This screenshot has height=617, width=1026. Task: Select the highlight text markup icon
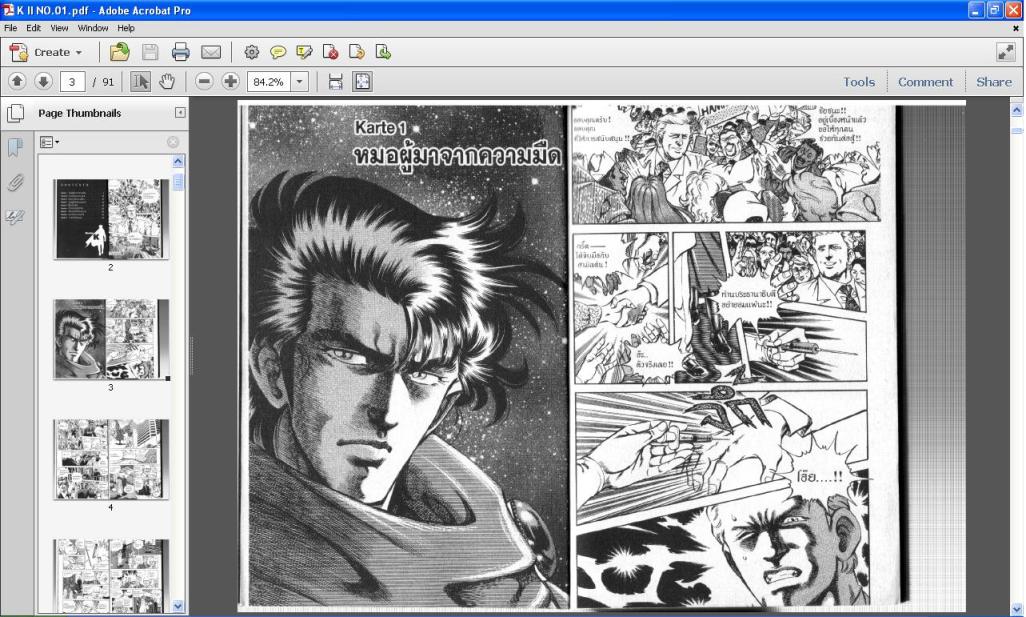pos(304,52)
